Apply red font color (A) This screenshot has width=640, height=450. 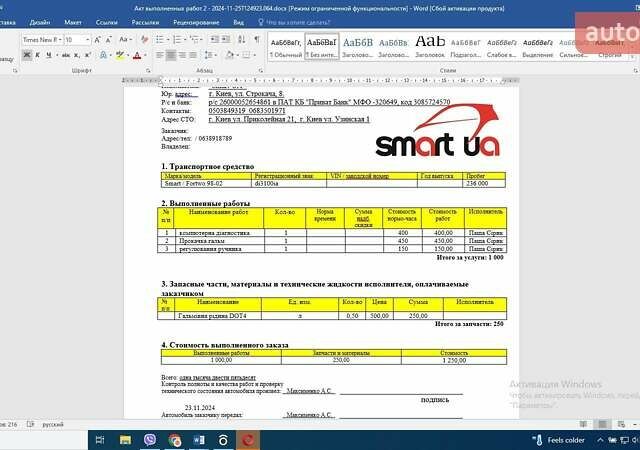[x=137, y=55]
